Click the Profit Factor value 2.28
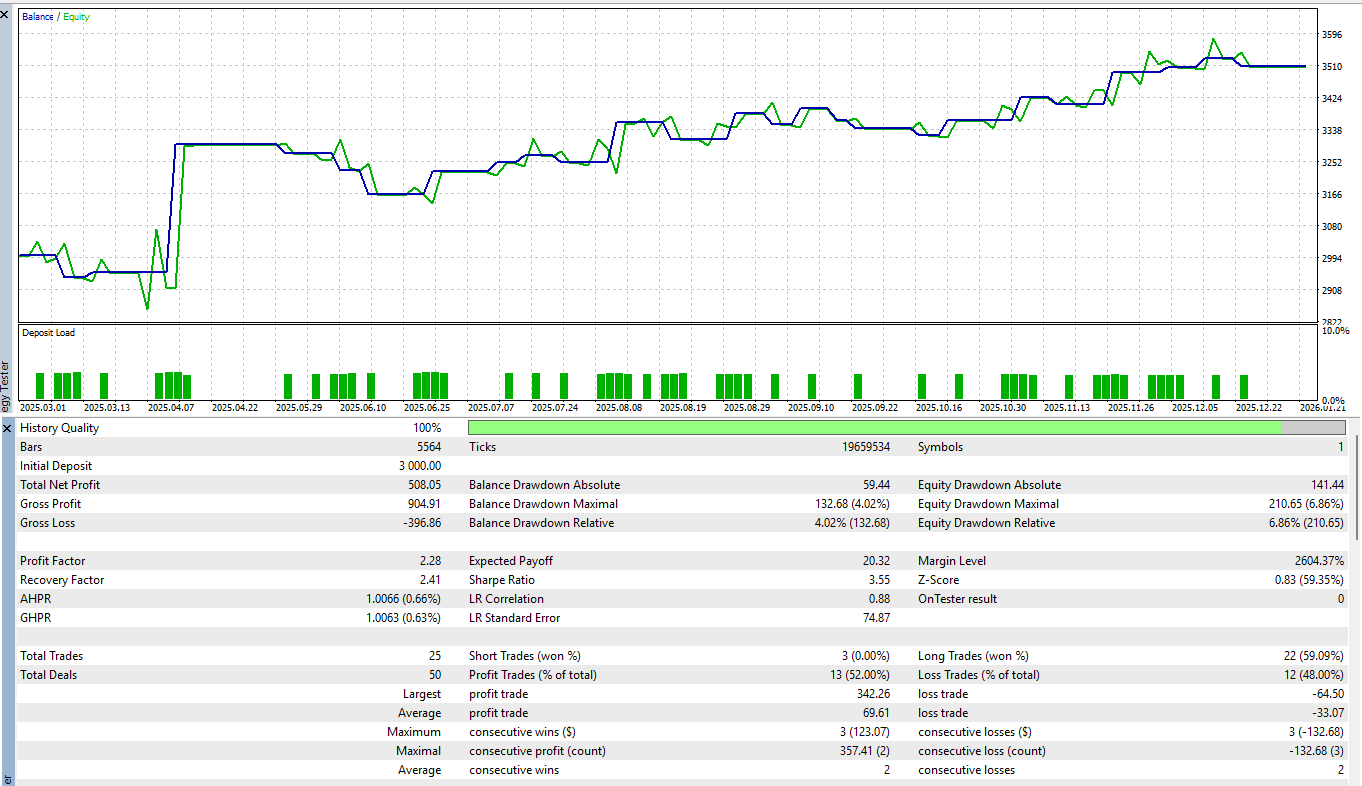This screenshot has width=1362, height=786. (432, 560)
